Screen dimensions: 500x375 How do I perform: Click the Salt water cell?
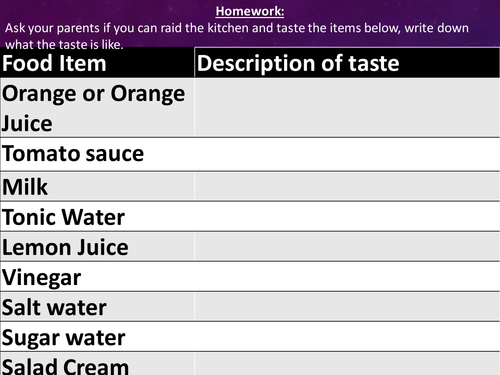[x=97, y=307]
